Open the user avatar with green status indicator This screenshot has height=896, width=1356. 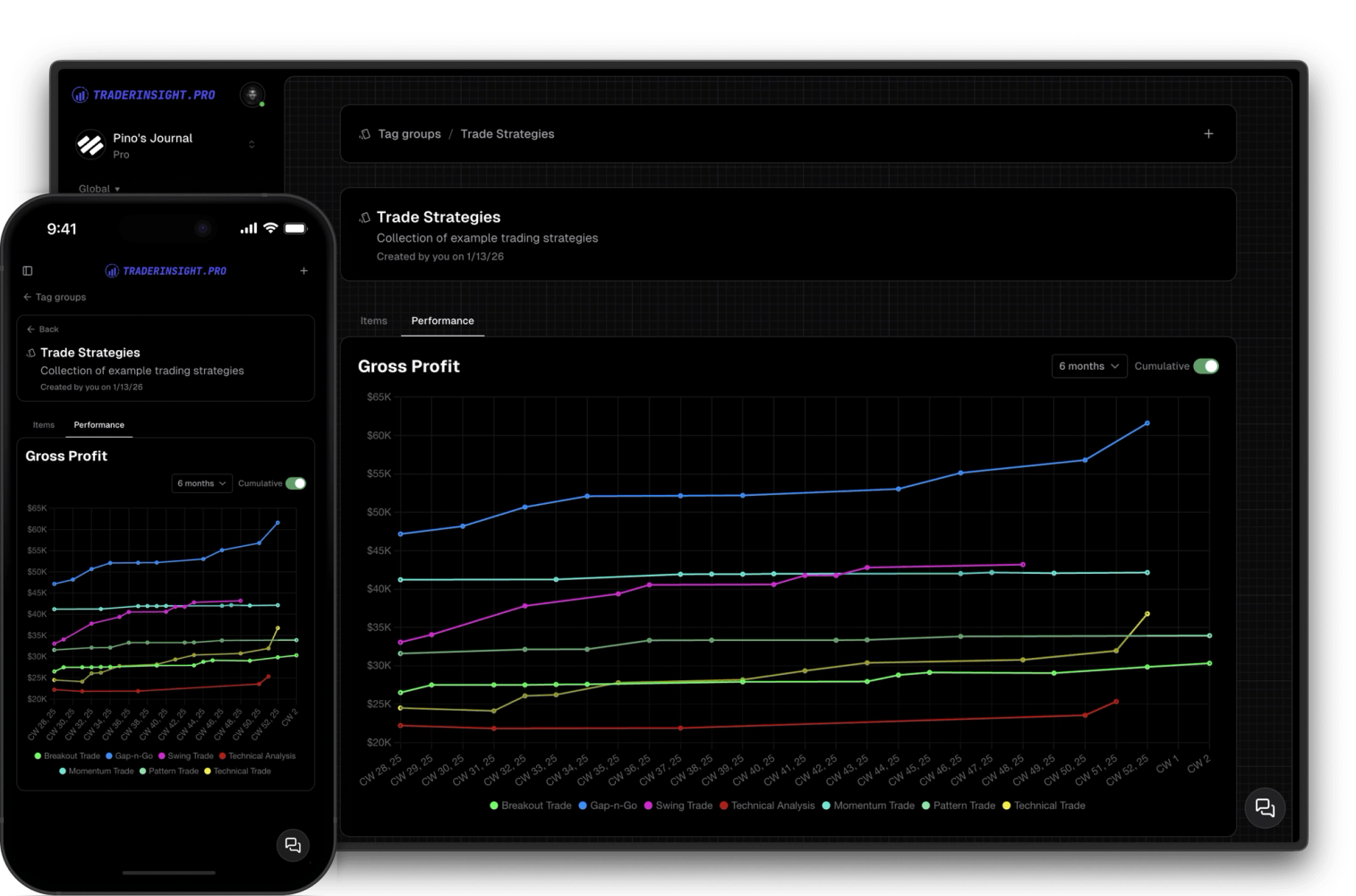tap(252, 95)
